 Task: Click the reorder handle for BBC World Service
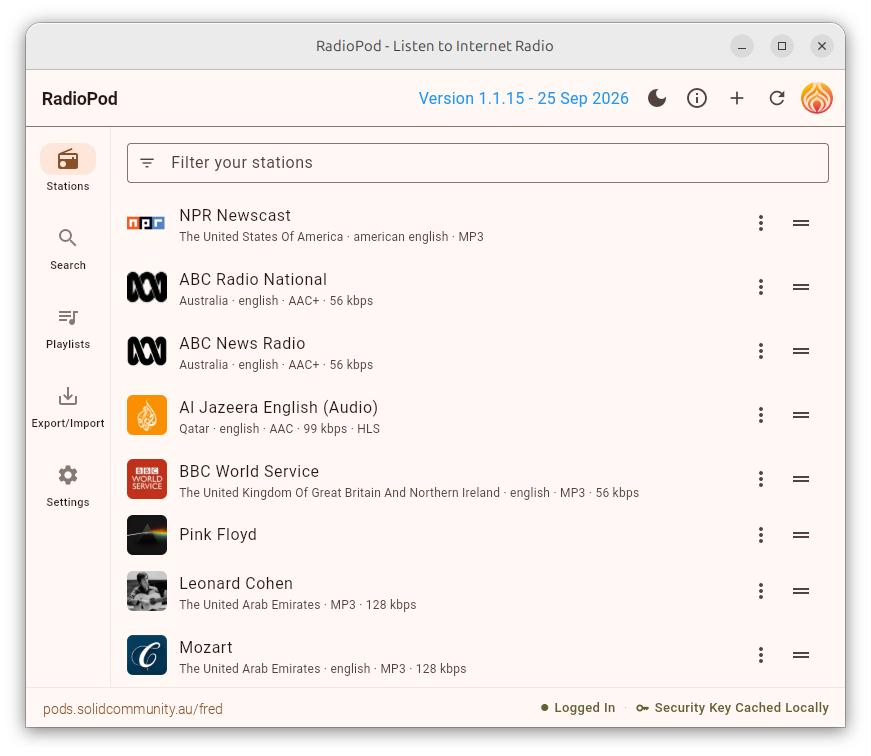coord(800,479)
